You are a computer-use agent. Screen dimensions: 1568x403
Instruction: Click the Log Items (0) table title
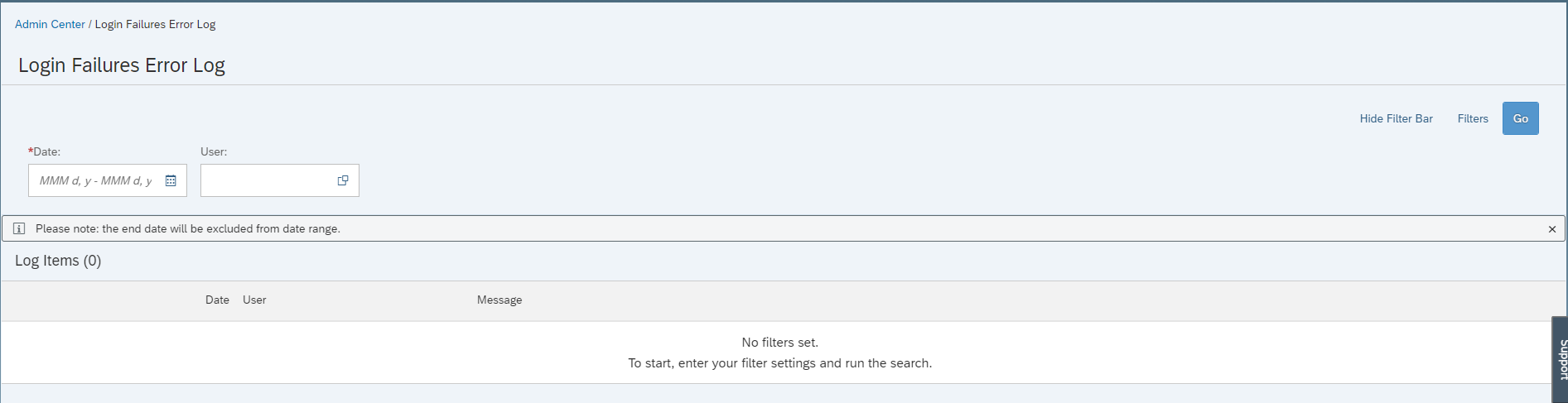click(x=58, y=261)
